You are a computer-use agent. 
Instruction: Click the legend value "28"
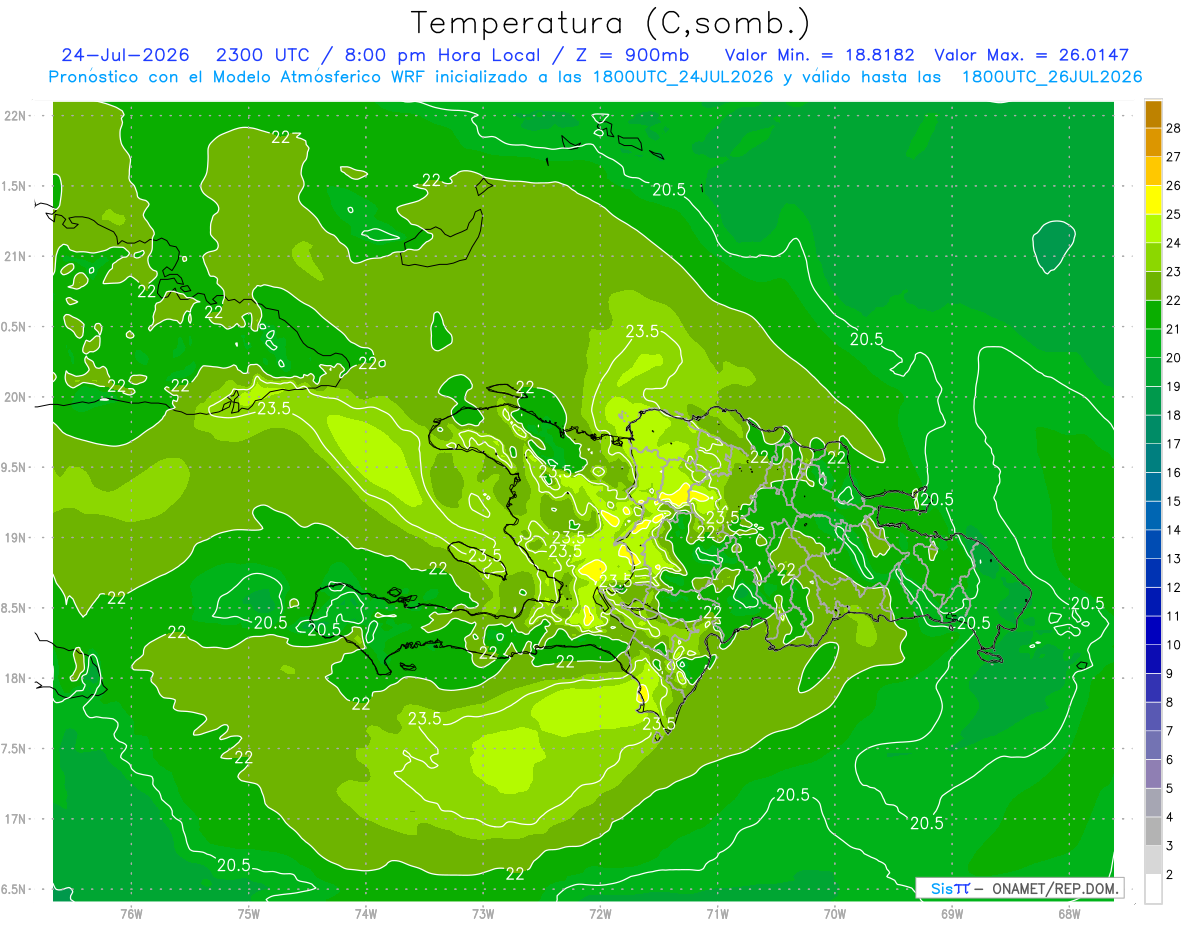click(1174, 127)
